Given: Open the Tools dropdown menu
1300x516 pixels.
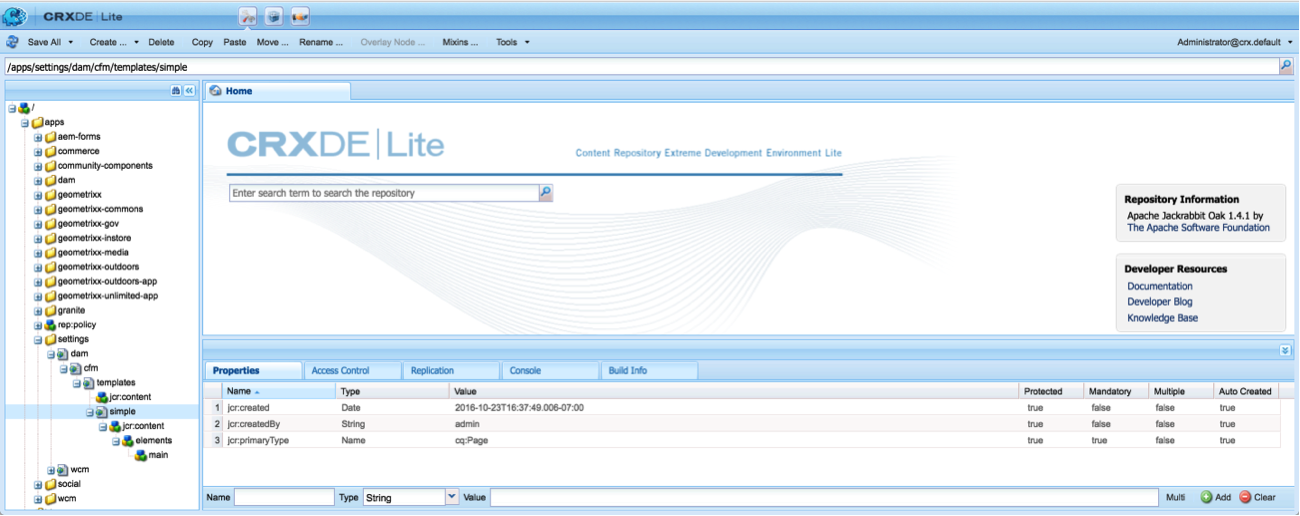Looking at the screenshot, I should pos(513,42).
